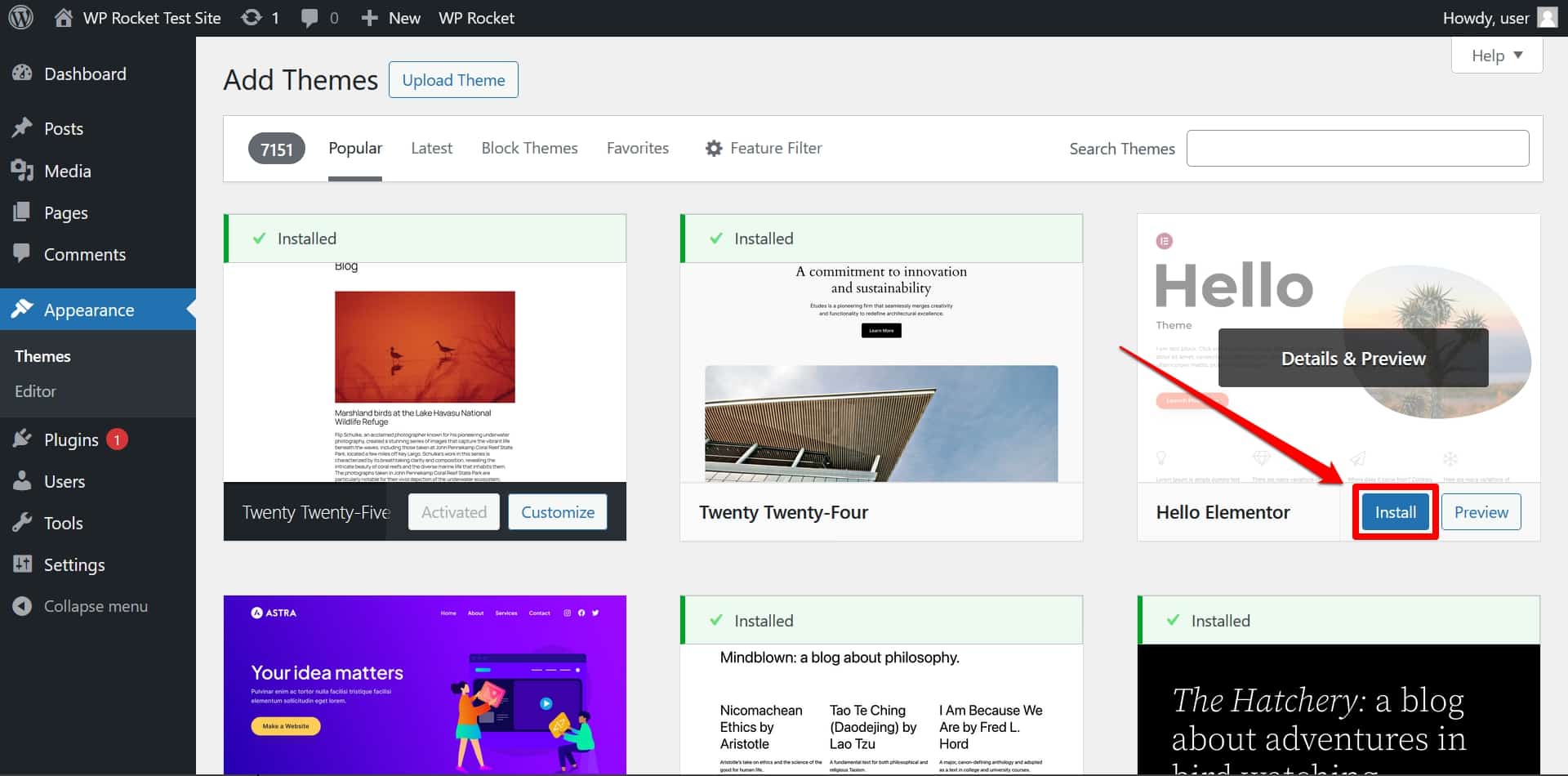Open the Tools menu label
The height and width of the screenshot is (776, 1568).
64,523
